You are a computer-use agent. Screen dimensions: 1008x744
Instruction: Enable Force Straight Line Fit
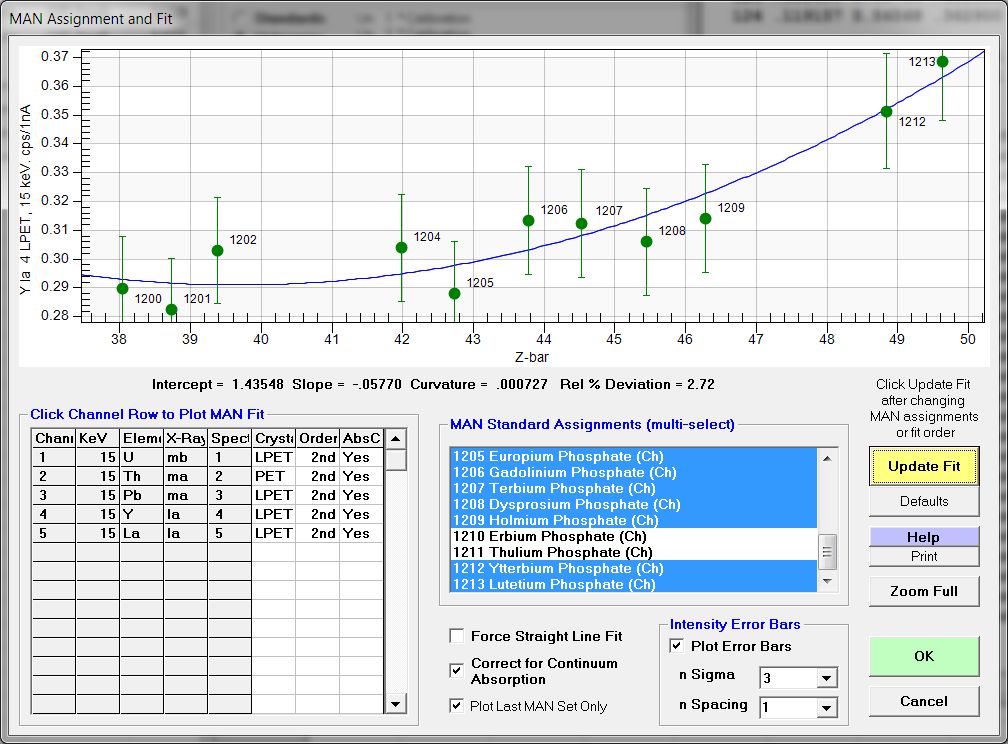pos(457,636)
